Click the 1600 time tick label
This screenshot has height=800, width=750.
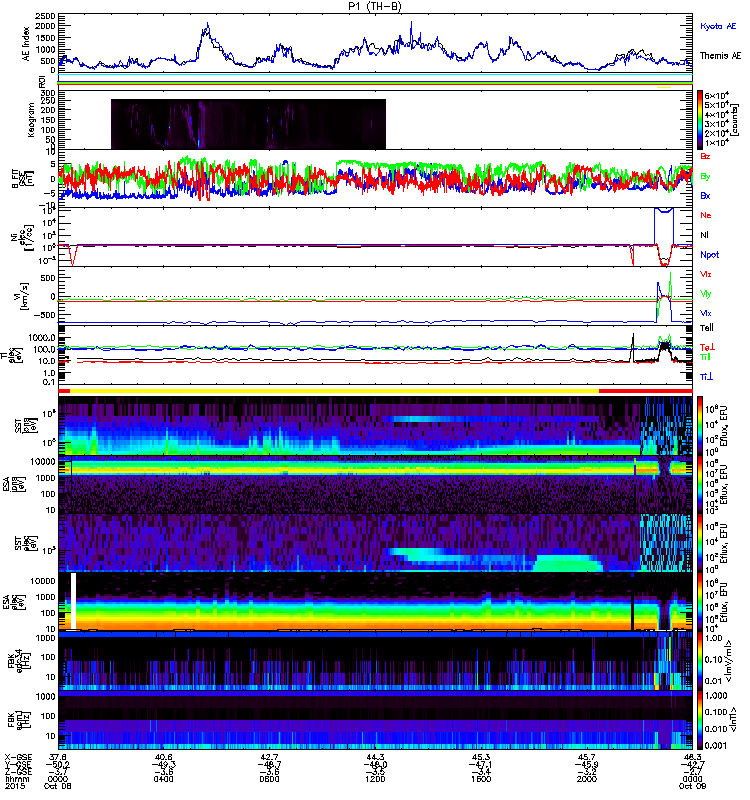tap(481, 779)
